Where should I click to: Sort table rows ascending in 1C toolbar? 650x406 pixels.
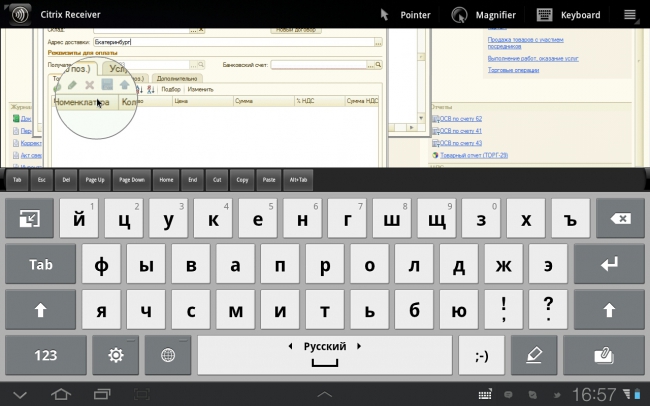(140, 89)
